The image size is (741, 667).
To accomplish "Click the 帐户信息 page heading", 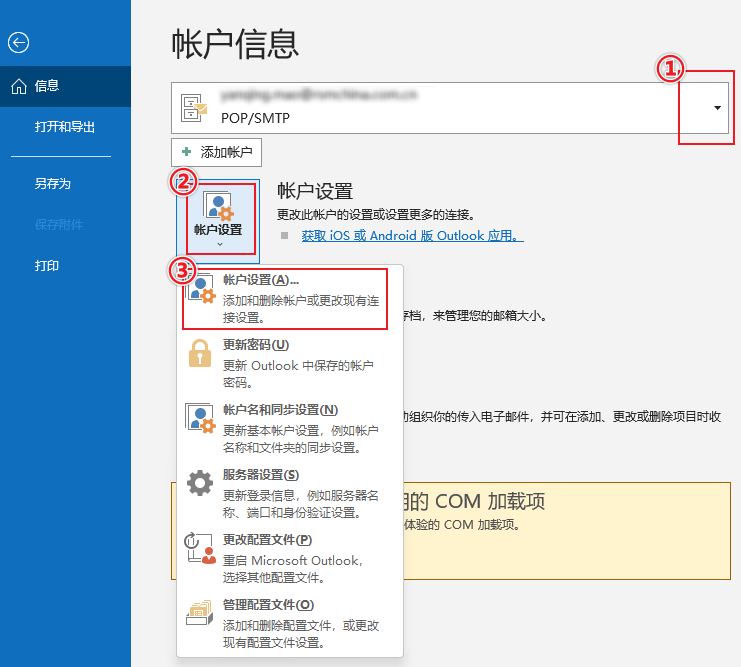I will 236,44.
